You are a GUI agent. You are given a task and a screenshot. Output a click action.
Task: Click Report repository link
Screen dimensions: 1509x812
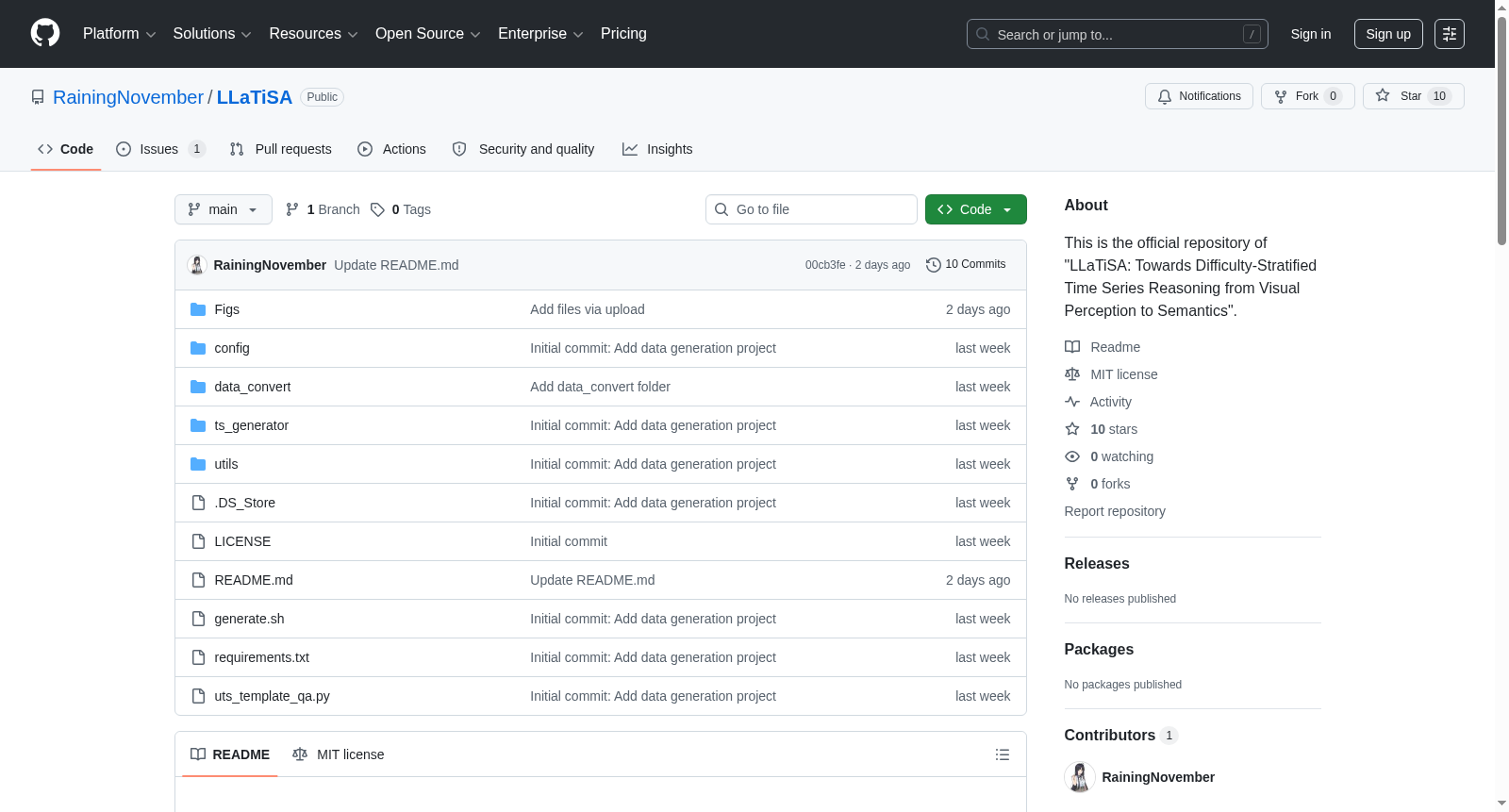pos(1115,511)
